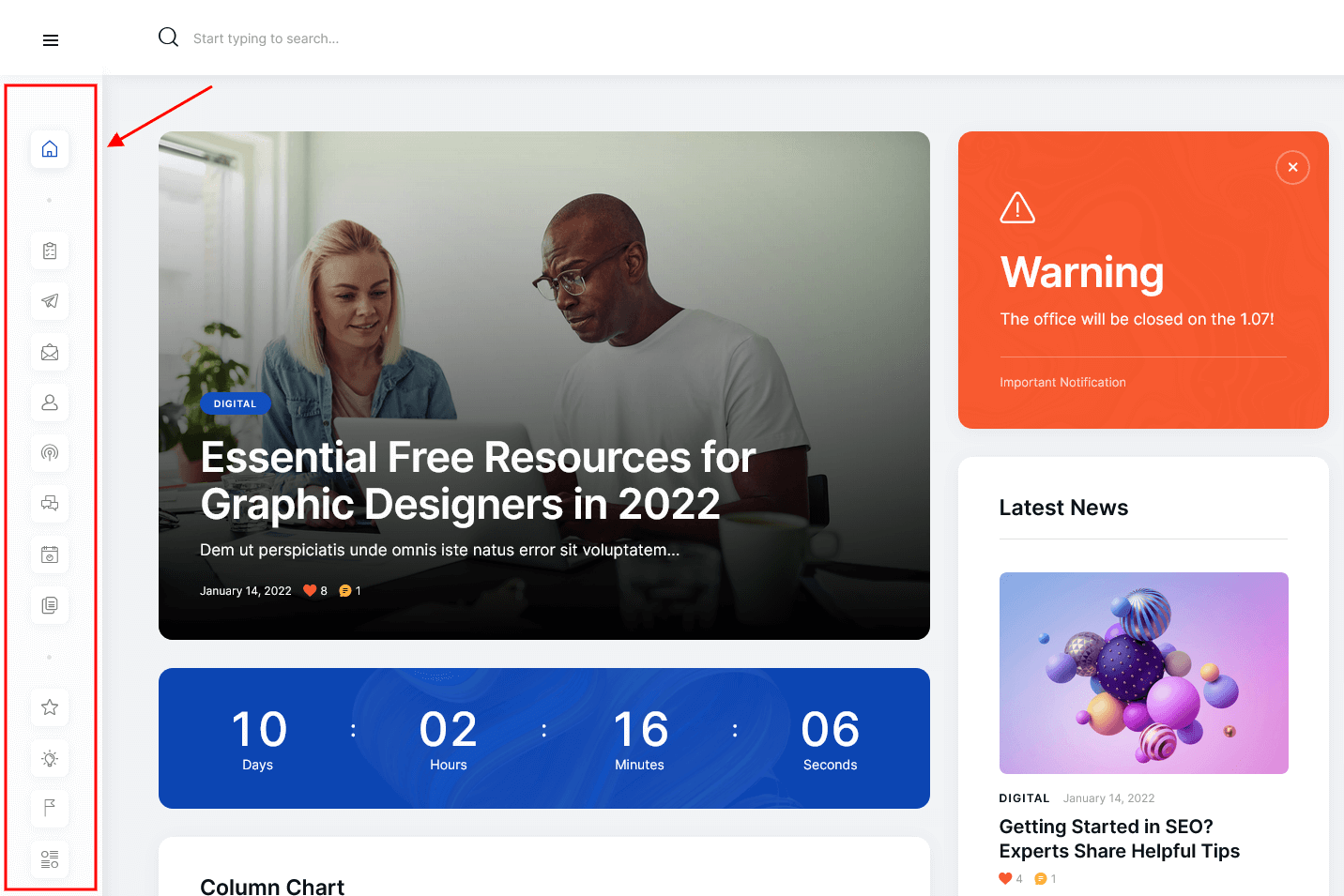Open Essential Free Resources article title
1344x896 pixels.
478,480
